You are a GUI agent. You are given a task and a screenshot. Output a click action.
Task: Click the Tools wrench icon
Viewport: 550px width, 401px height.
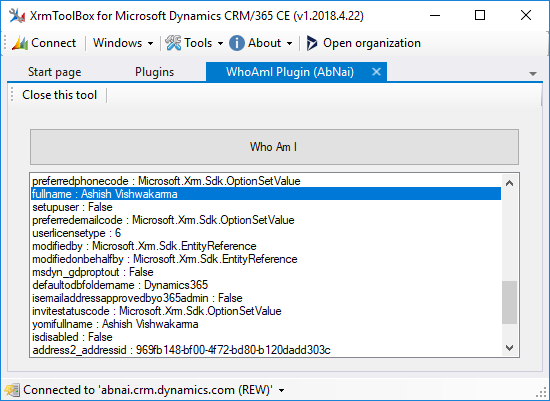pos(173,43)
